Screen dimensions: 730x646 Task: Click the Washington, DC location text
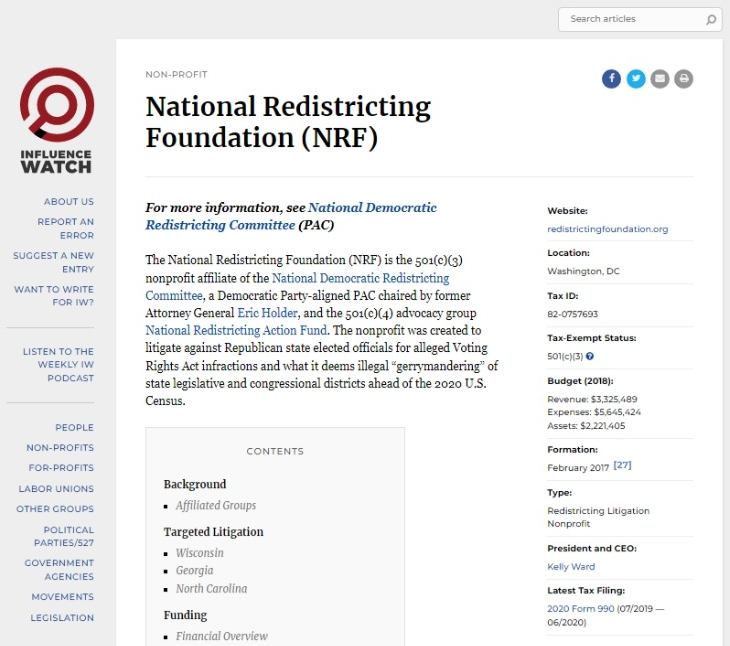coord(583,271)
